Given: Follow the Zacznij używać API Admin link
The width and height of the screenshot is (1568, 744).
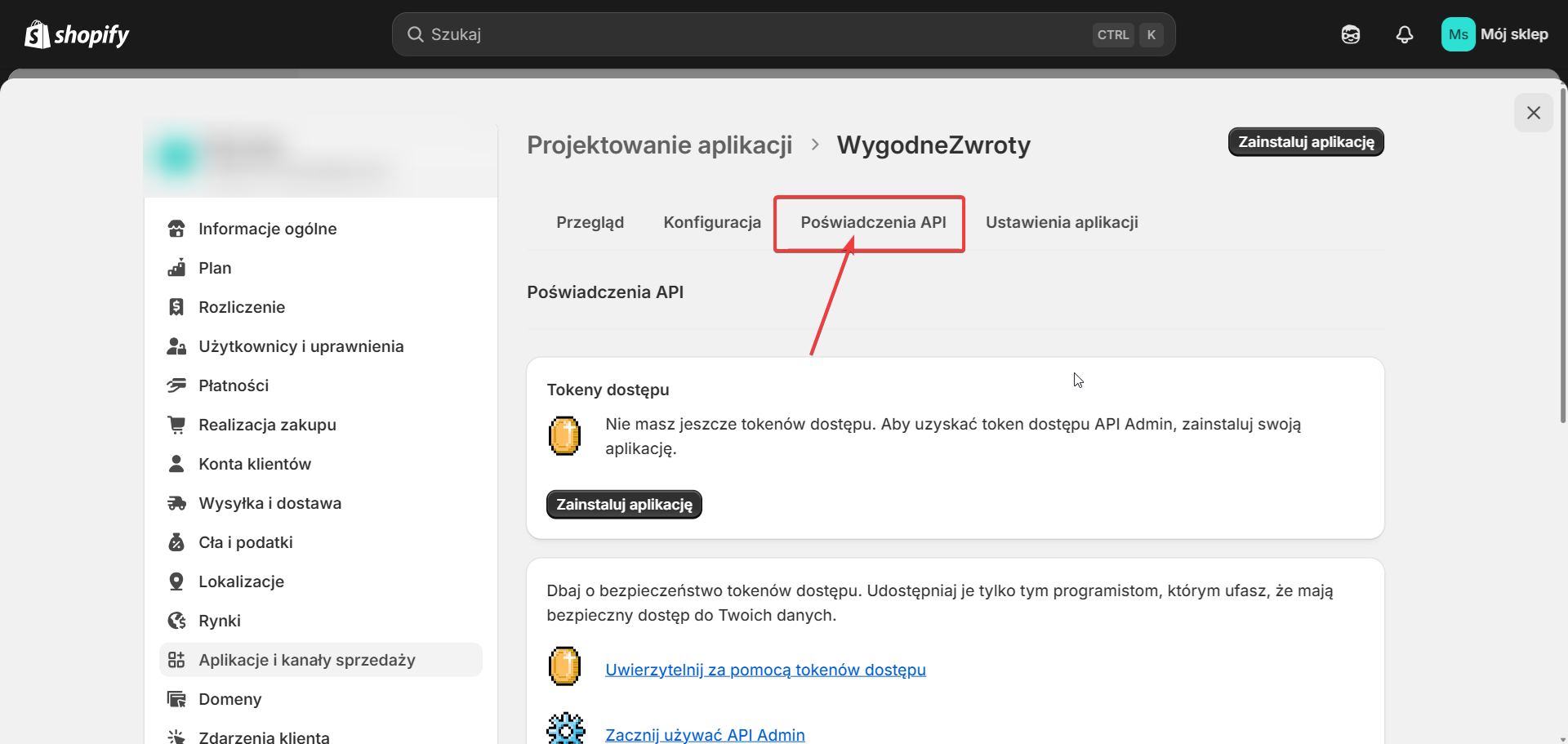Looking at the screenshot, I should click(x=705, y=734).
